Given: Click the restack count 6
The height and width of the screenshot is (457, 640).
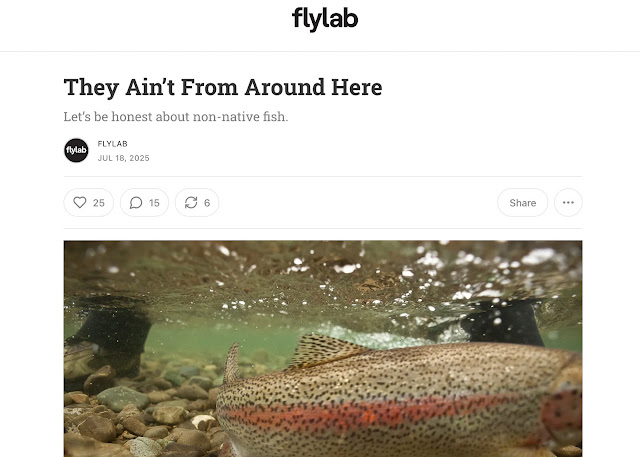Looking at the screenshot, I should point(207,203).
